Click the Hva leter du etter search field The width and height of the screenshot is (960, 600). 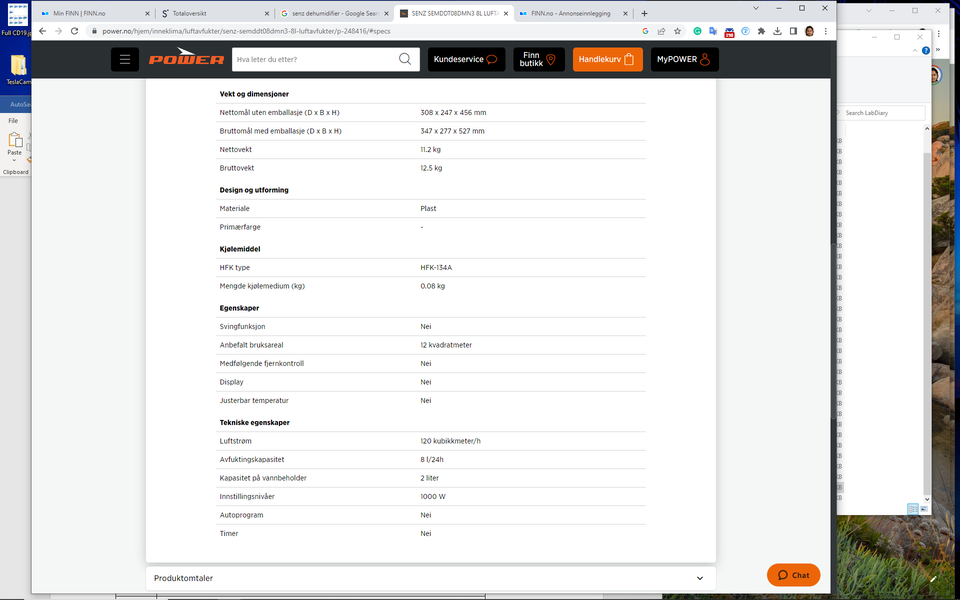click(314, 59)
